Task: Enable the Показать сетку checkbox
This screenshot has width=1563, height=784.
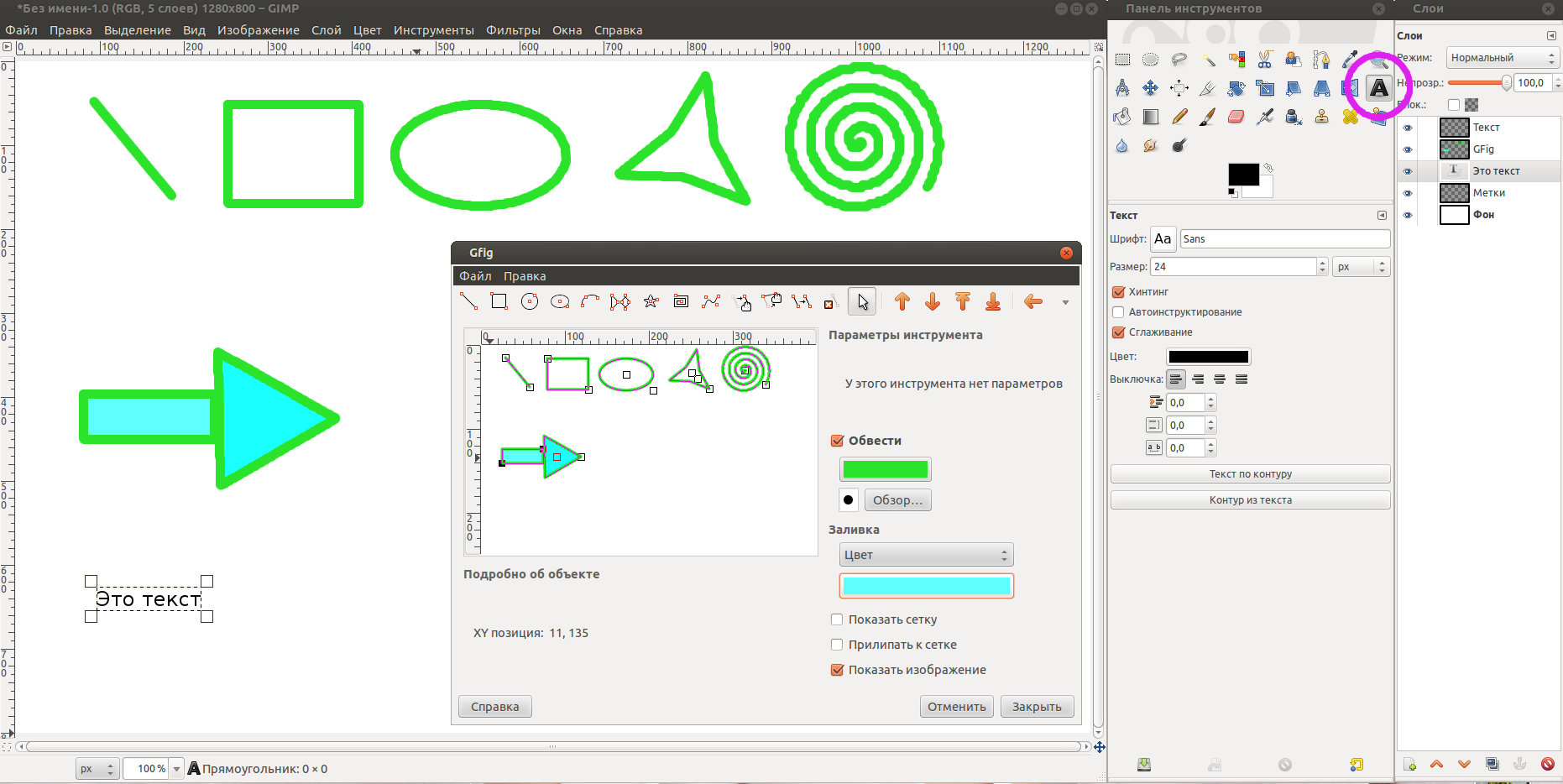Action: click(x=837, y=619)
